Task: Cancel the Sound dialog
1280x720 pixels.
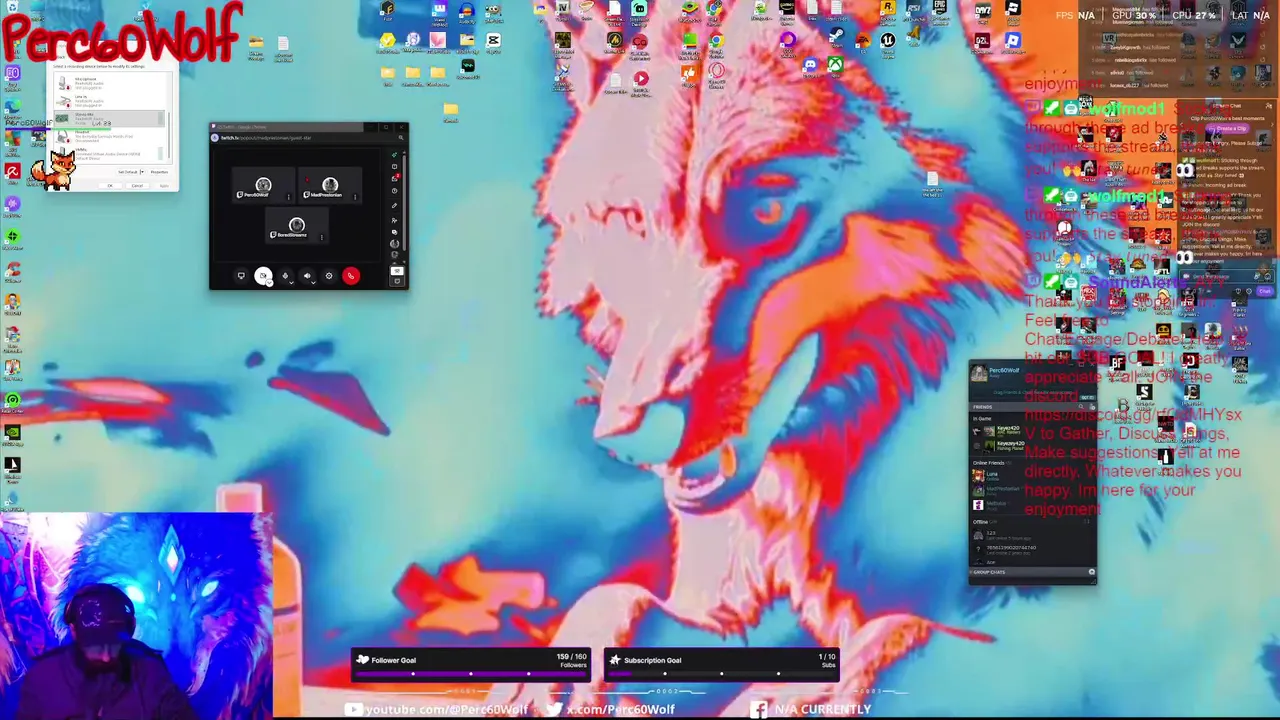Action: (x=137, y=186)
